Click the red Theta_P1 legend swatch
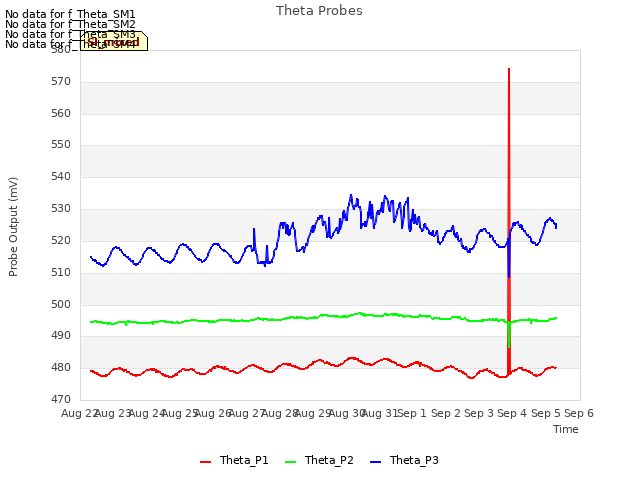Viewport: 640px width, 480px height. pos(205,462)
